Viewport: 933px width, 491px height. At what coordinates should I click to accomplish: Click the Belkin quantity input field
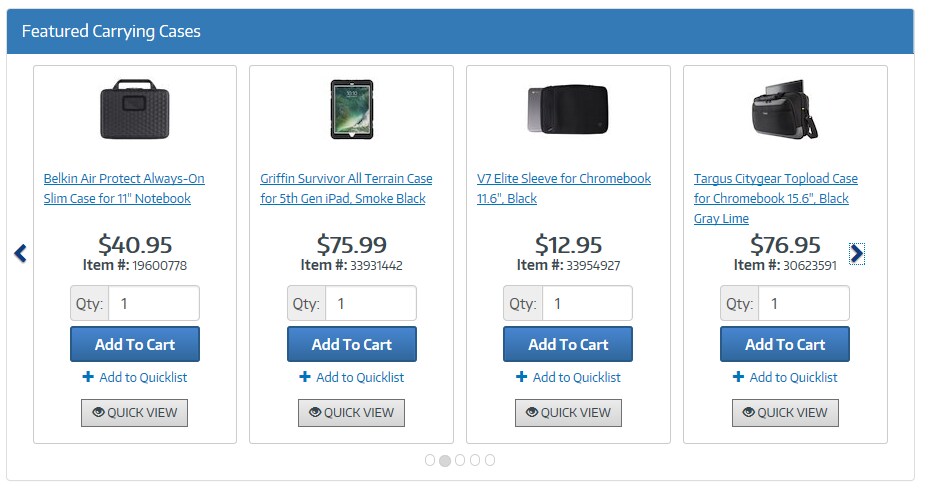tap(153, 303)
